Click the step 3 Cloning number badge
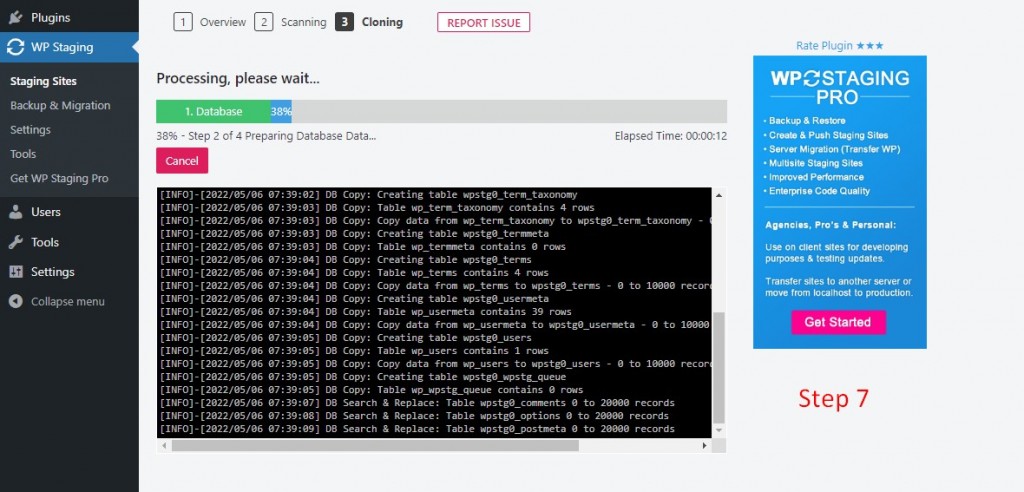 (x=344, y=22)
